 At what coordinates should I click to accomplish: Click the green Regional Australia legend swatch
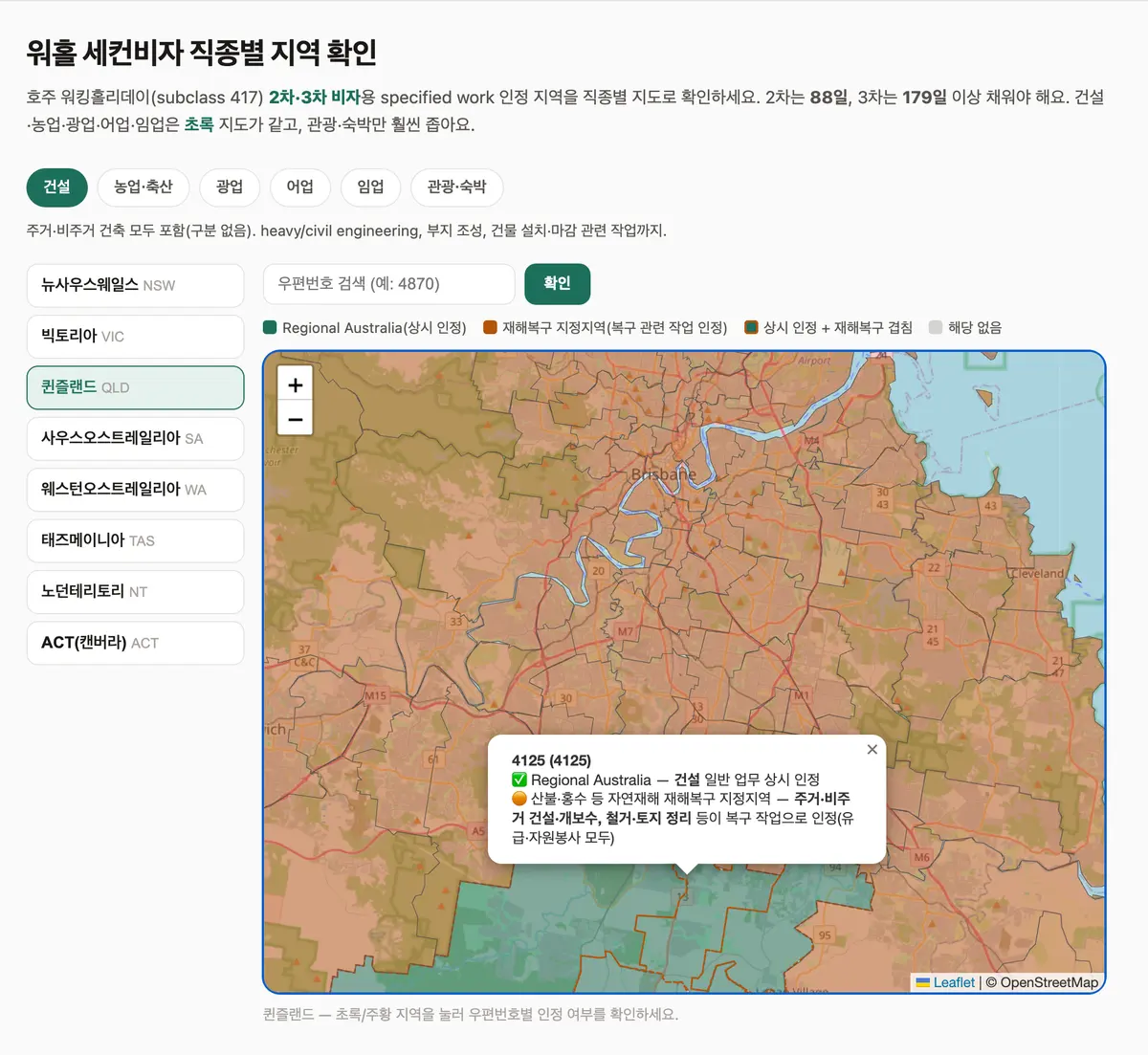[x=270, y=327]
